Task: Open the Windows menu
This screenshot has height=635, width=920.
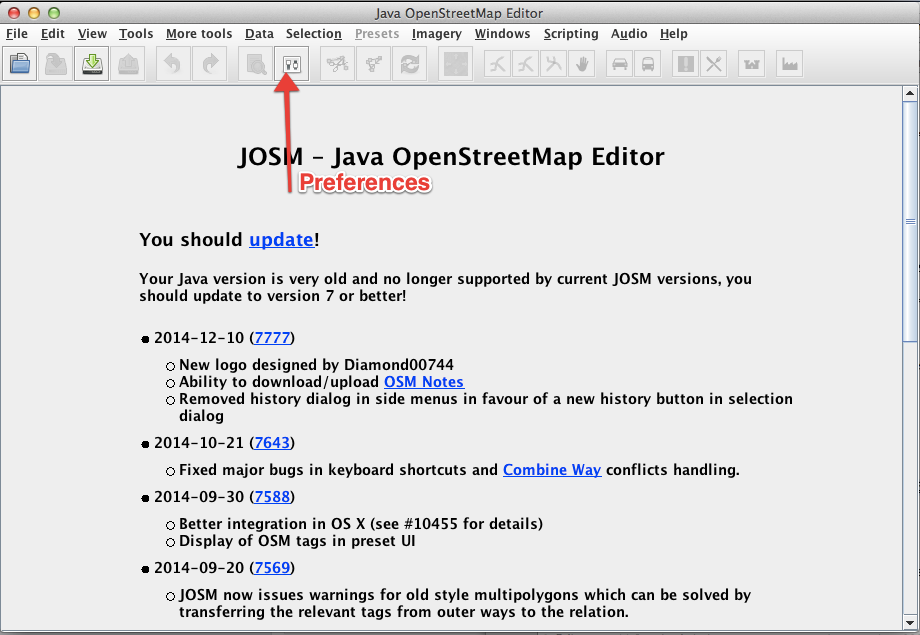Action: click(502, 34)
